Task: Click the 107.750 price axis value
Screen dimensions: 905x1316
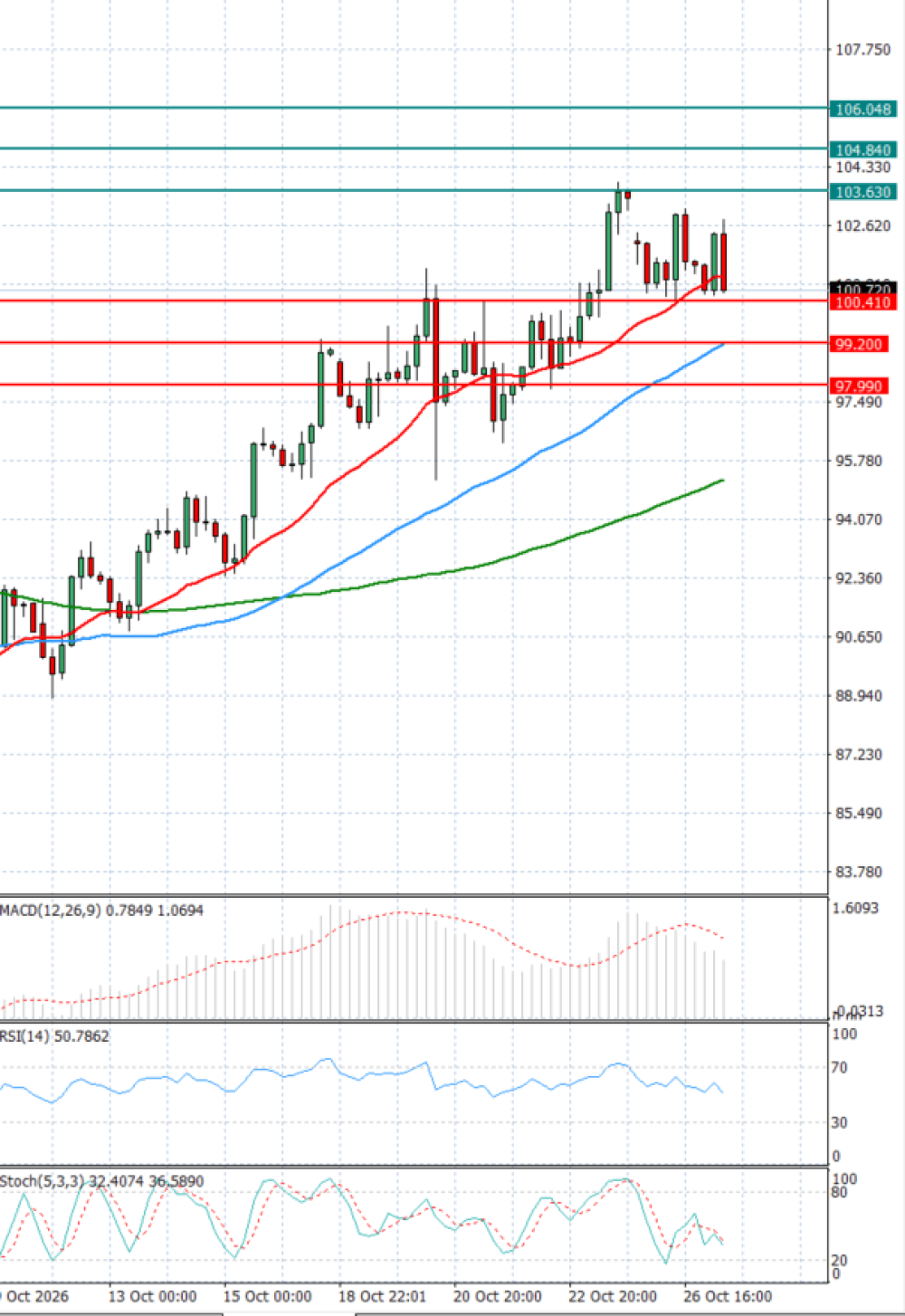Action: click(862, 50)
